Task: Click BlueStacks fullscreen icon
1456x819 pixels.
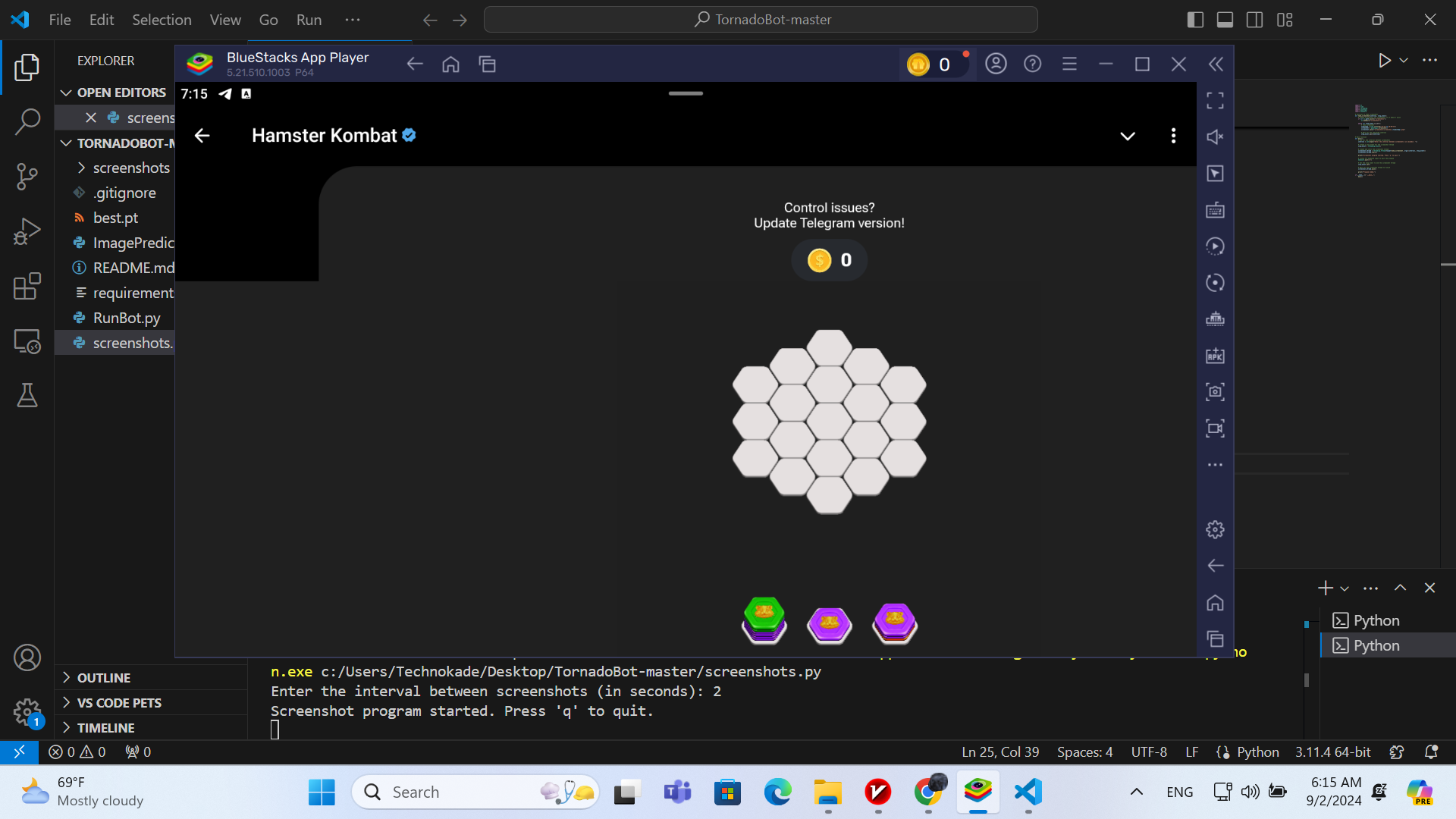Action: [1215, 100]
